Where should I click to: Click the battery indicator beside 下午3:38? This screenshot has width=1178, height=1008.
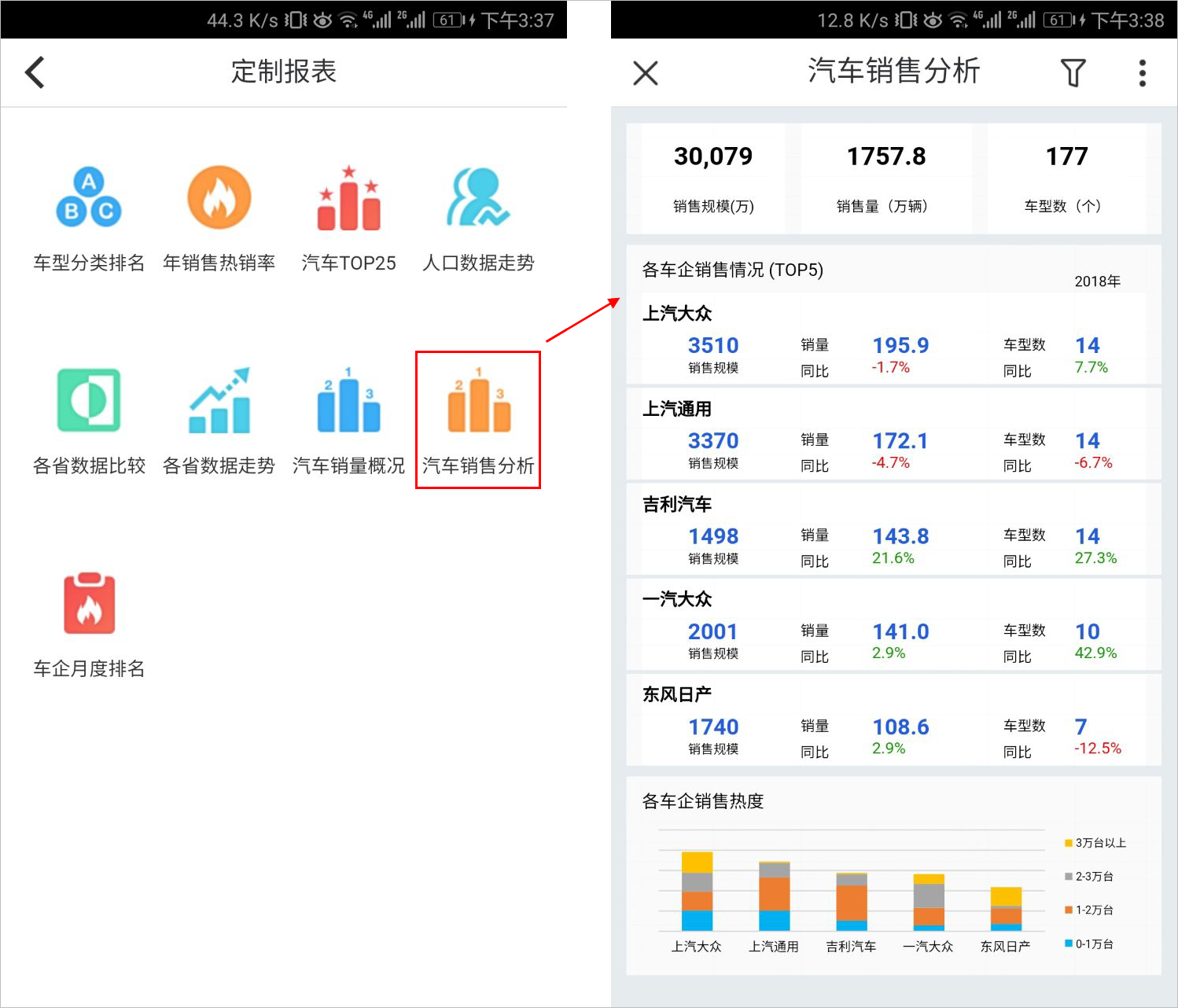click(1058, 20)
